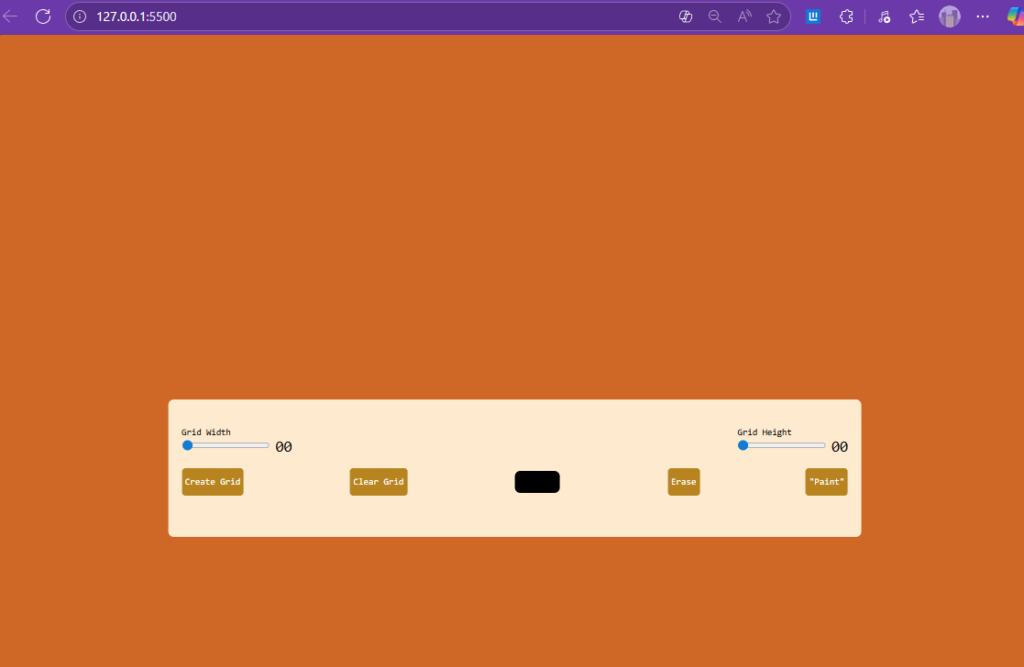1024x667 pixels.
Task: Open the Extensions puzzle icon
Action: (x=846, y=16)
